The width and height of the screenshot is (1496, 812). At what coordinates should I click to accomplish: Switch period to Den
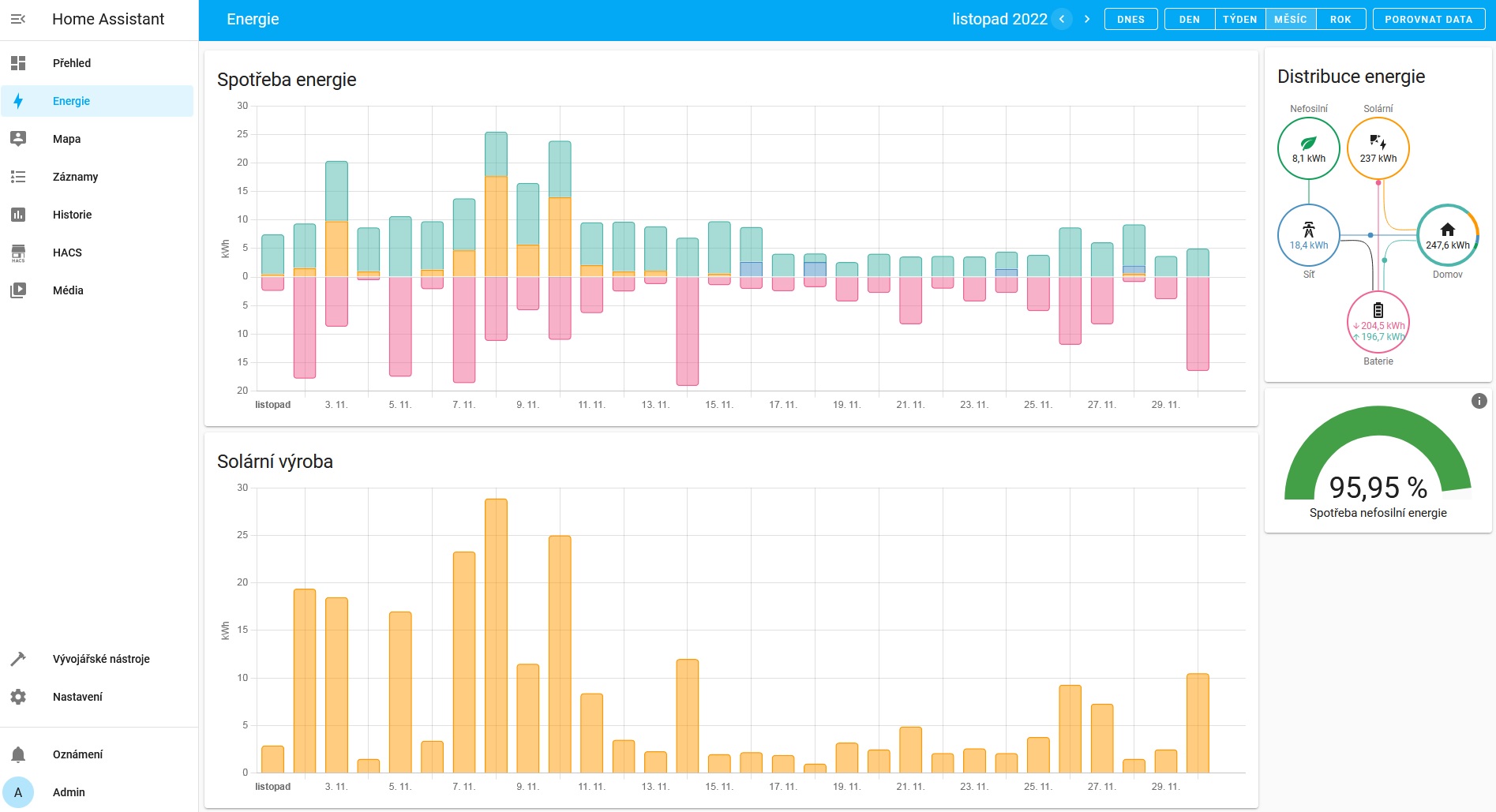(x=1189, y=19)
